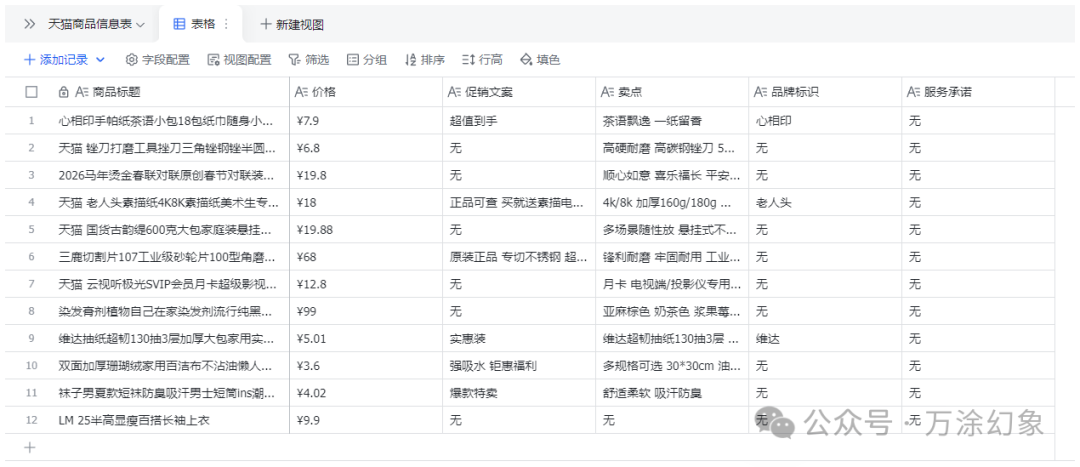Select the cell 爆款特卖
The image size is (1080, 467).
(519, 393)
